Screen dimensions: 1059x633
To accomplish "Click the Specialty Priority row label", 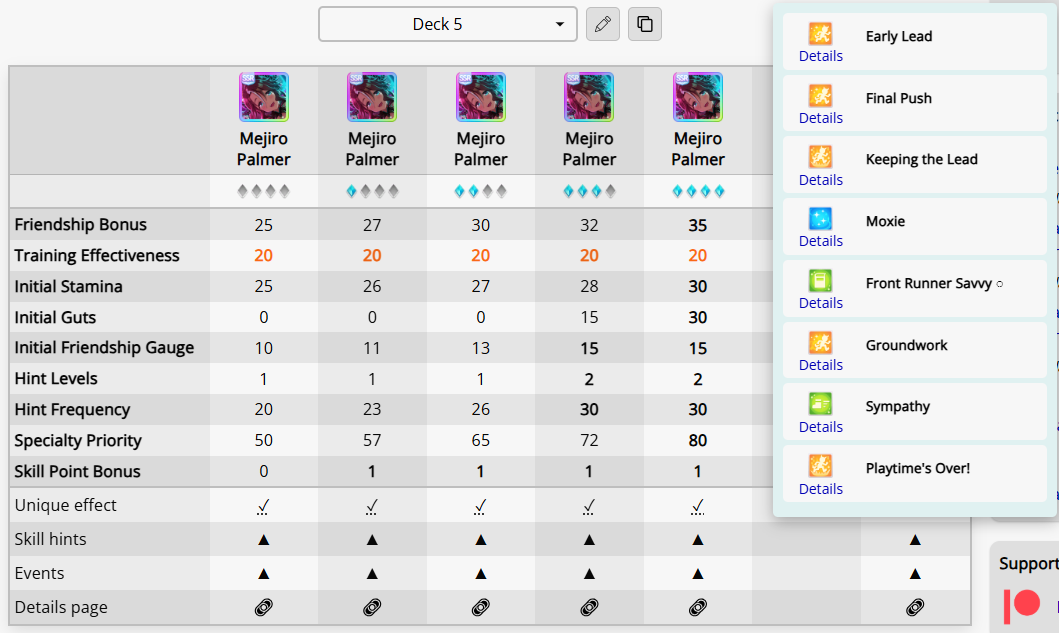I will (78, 440).
